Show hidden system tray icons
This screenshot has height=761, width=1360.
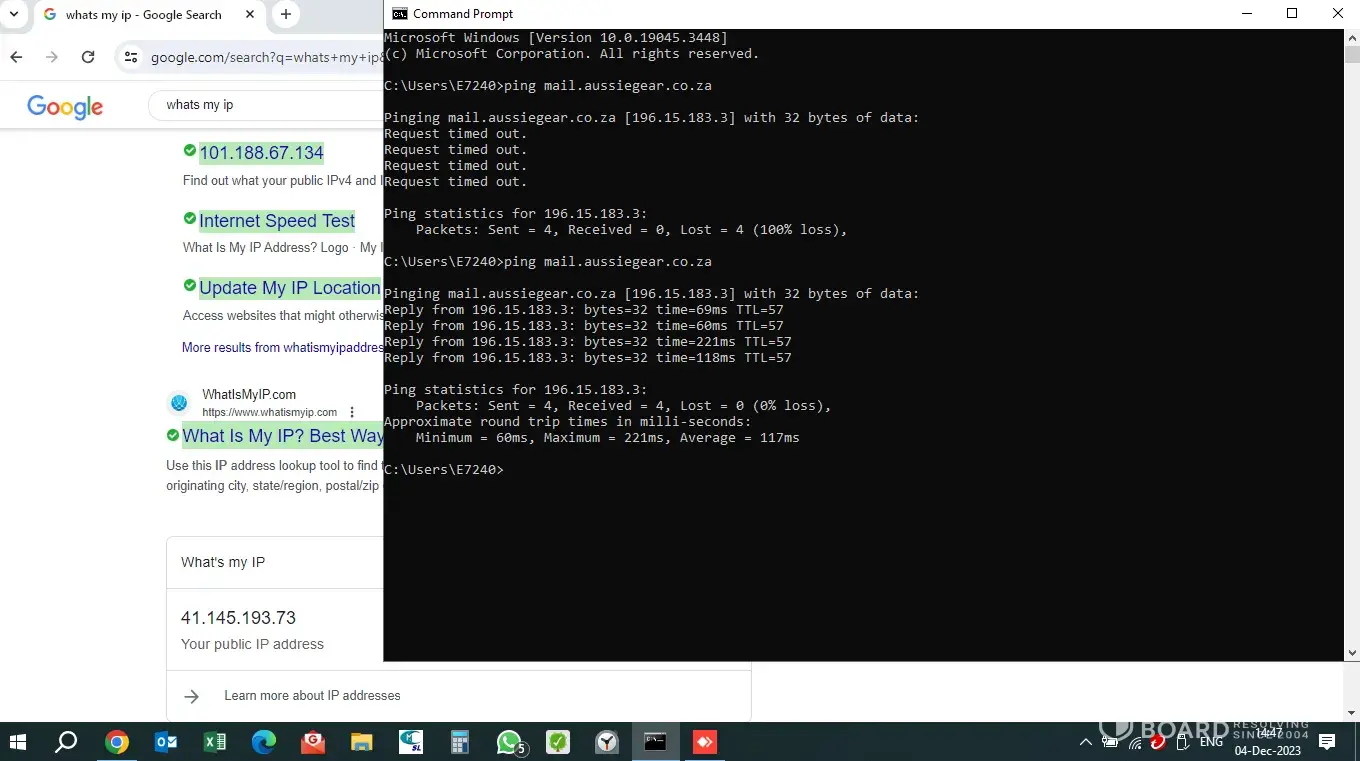[1085, 742]
